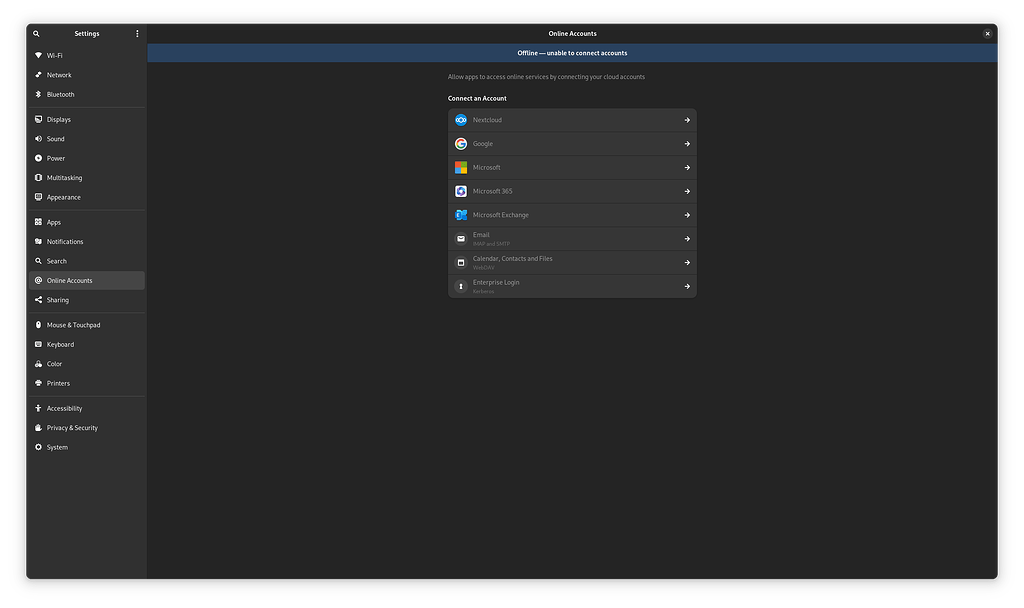Expand the Nextcloud row arrow
The image size is (1024, 608).
687,120
